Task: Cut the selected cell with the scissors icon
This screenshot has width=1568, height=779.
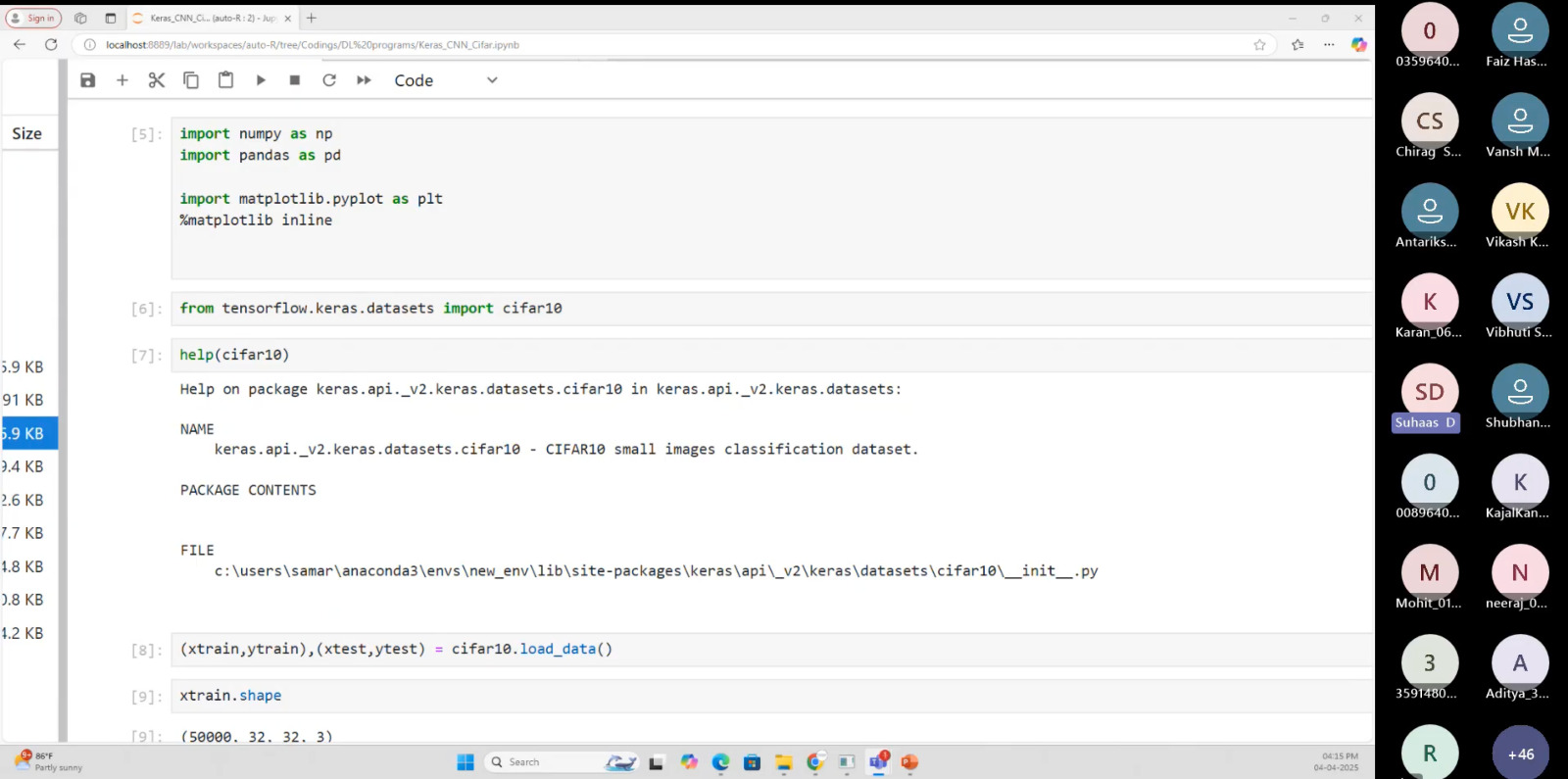Action: (157, 80)
